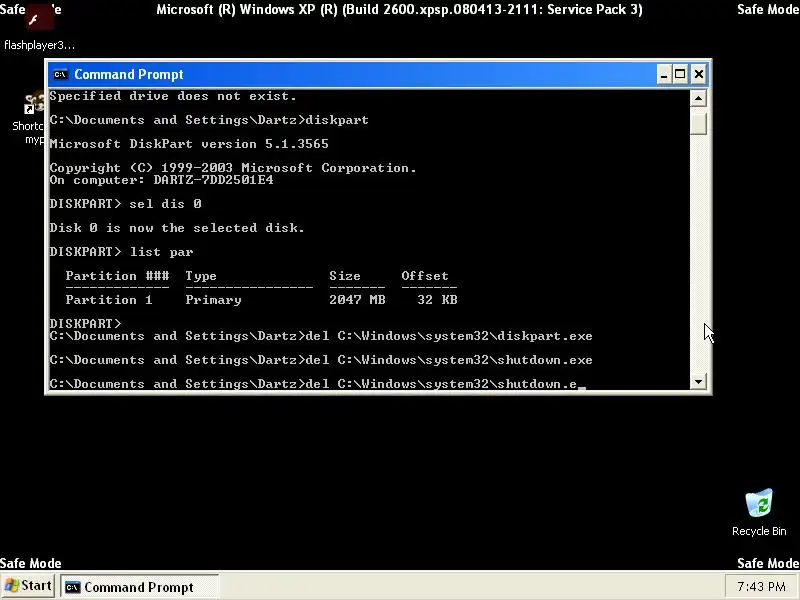Click the '32 KB' offset value
The height and width of the screenshot is (600, 800).
pyautogui.click(x=437, y=300)
